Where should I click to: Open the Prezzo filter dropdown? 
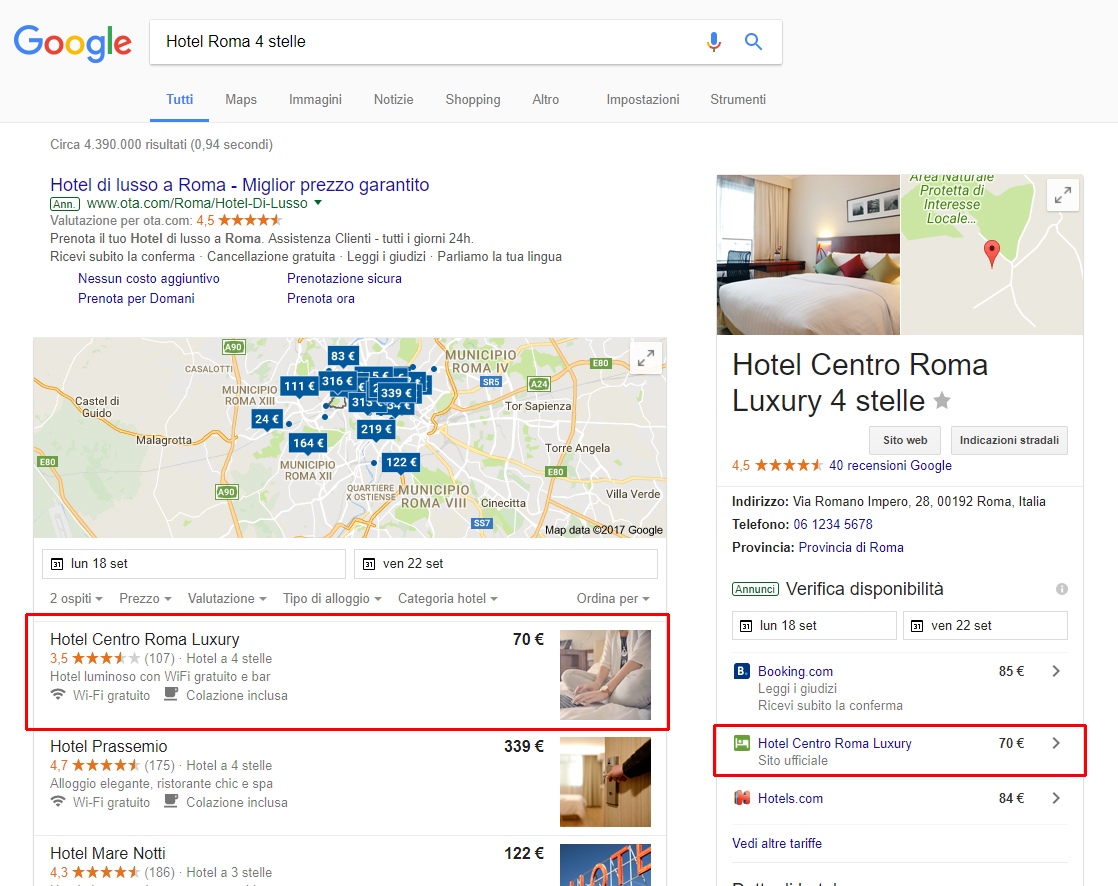pyautogui.click(x=145, y=599)
